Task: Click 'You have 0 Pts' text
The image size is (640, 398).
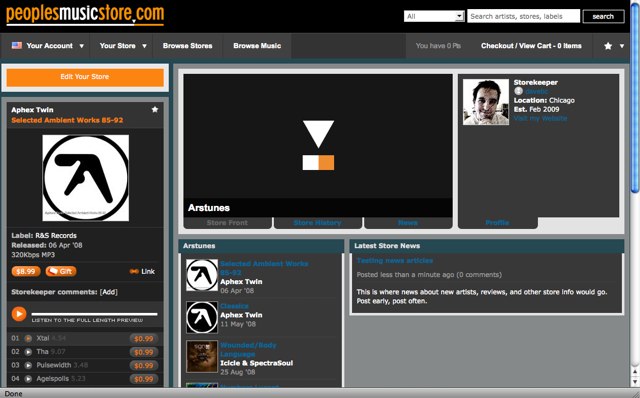Action: [x=438, y=46]
